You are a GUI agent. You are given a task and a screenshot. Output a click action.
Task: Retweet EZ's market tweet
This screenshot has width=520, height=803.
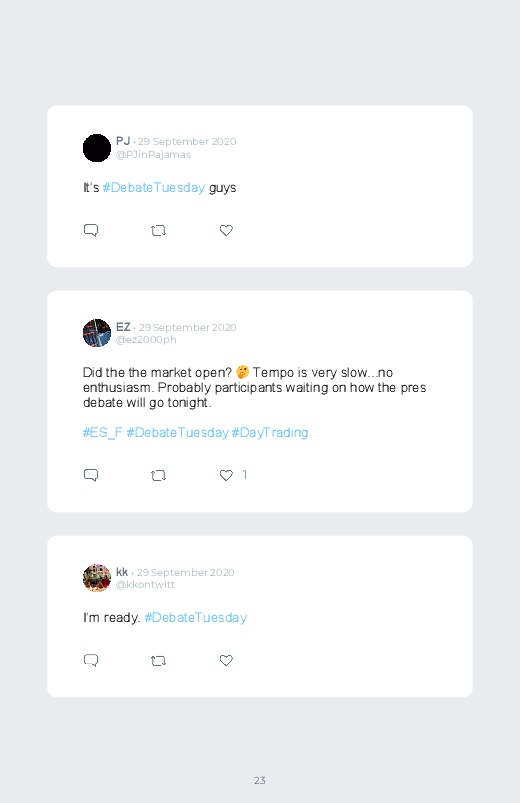click(x=158, y=476)
